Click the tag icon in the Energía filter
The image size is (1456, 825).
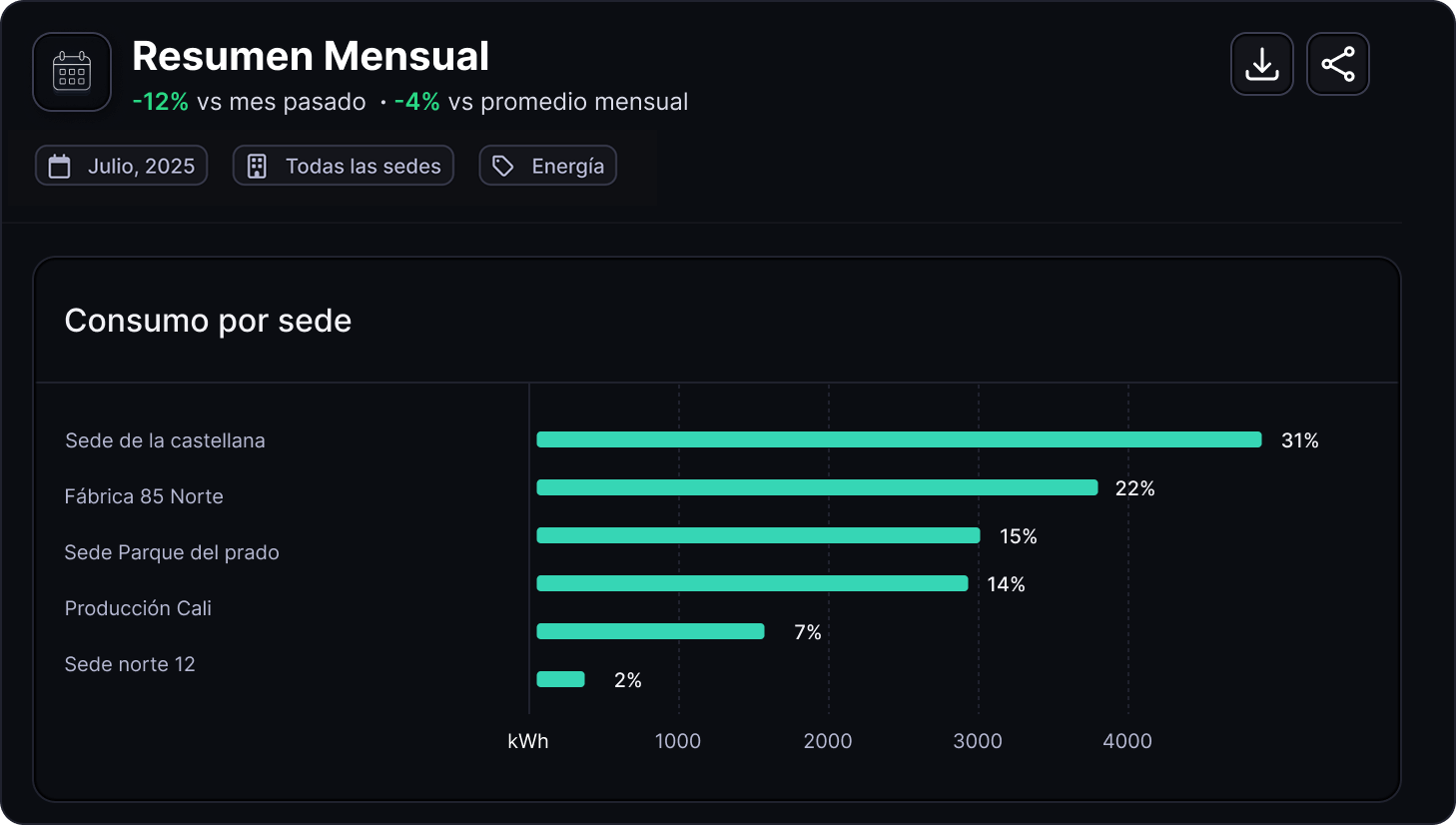[x=503, y=166]
